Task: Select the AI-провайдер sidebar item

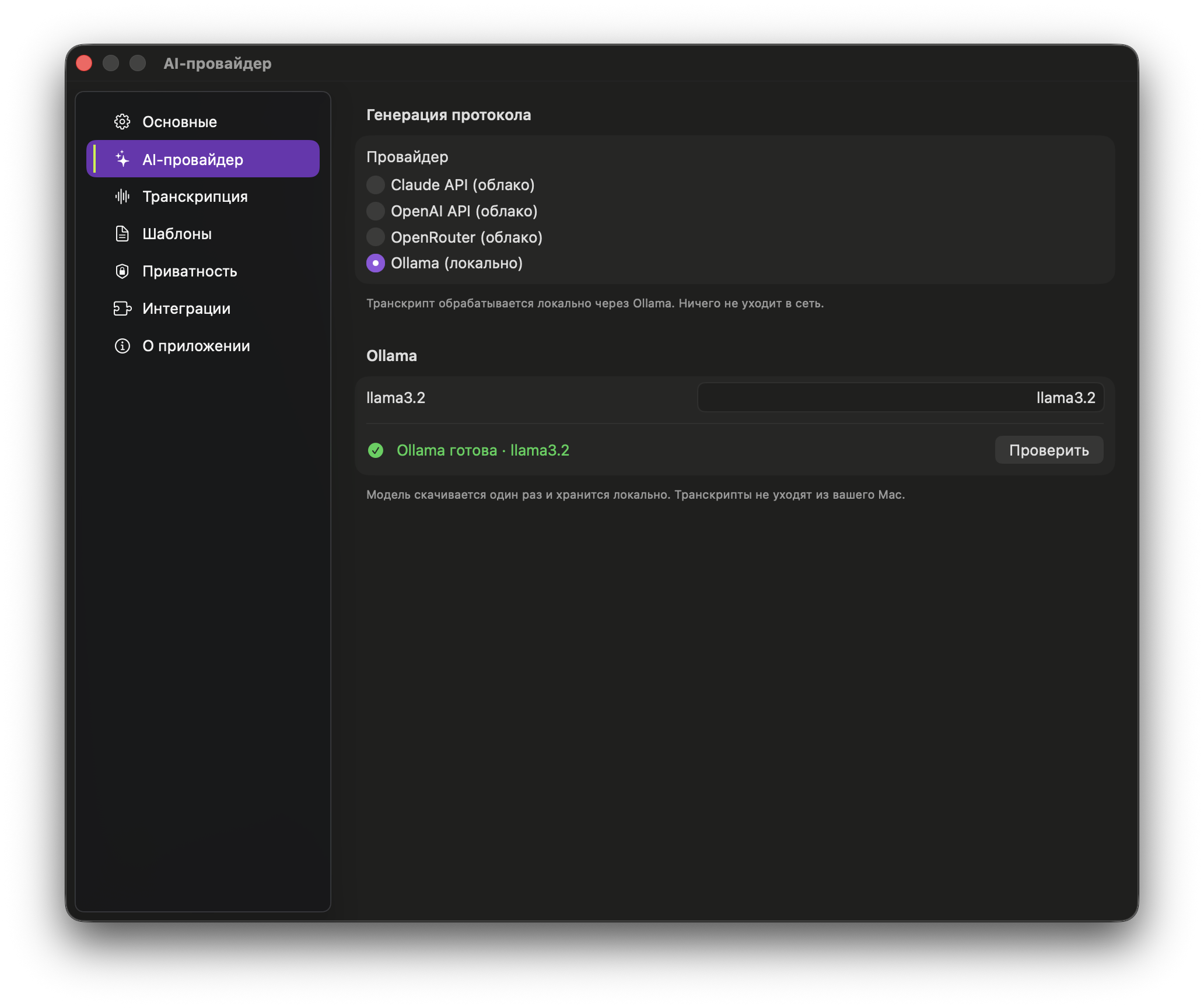Action: click(x=203, y=159)
